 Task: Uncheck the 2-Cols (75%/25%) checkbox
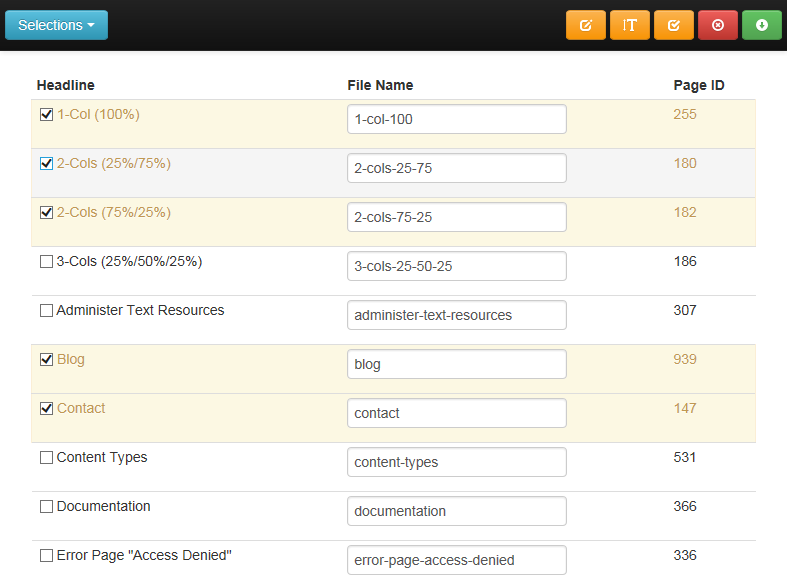pyautogui.click(x=46, y=213)
